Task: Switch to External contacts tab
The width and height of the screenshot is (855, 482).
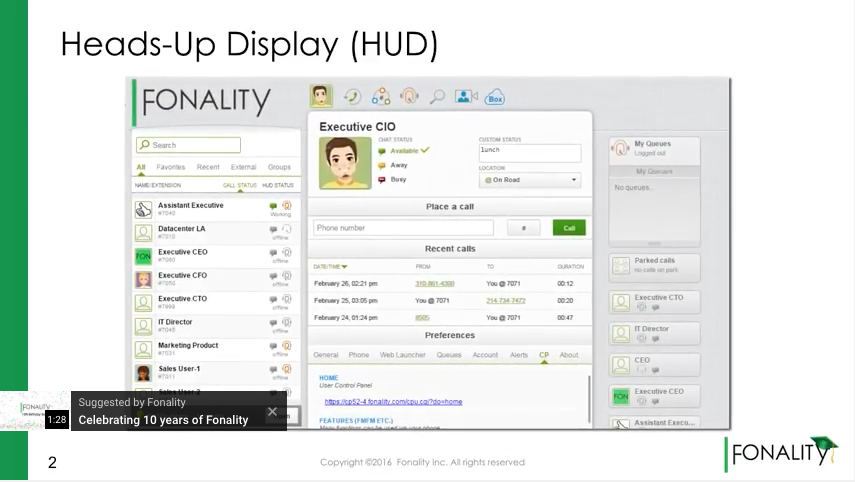Action: [x=243, y=167]
